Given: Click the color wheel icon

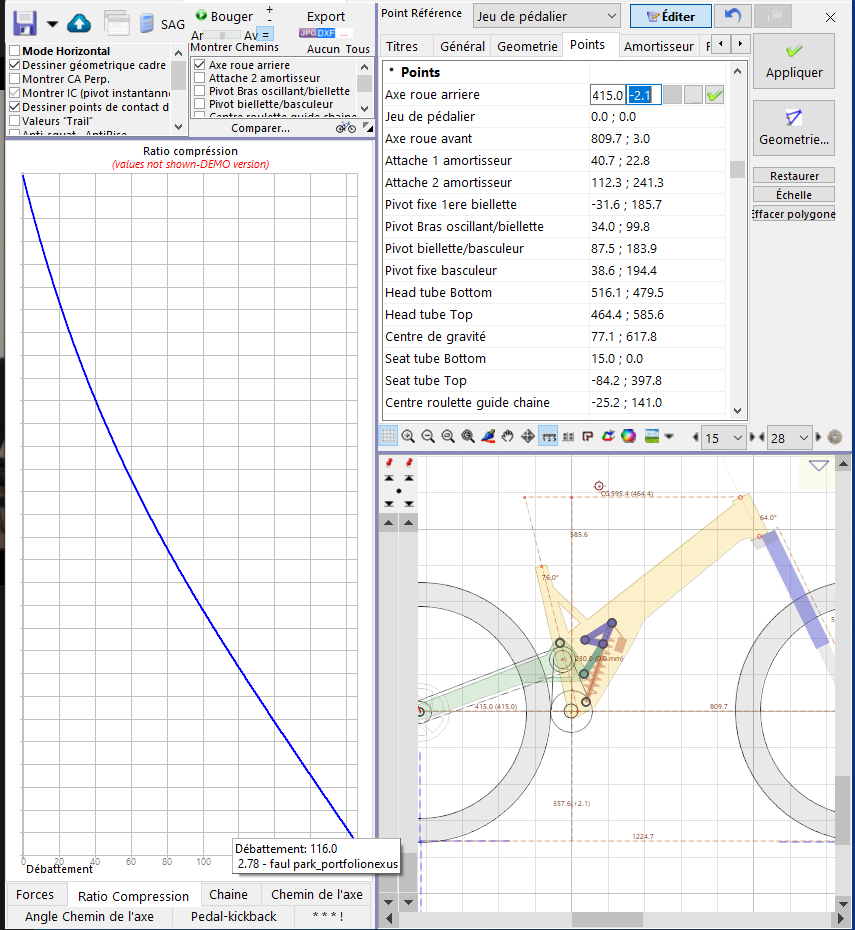Looking at the screenshot, I should (628, 436).
